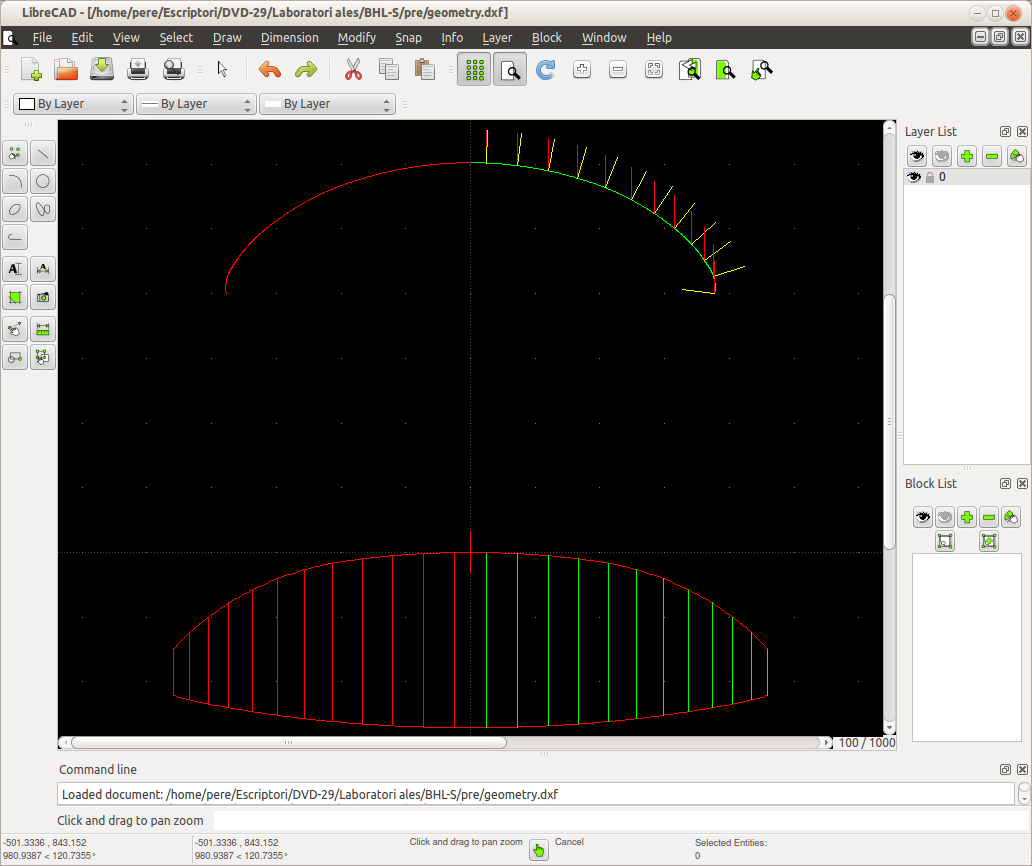Image resolution: width=1032 pixels, height=866 pixels.
Task: Create a new drawing with New icon
Action: coord(31,69)
